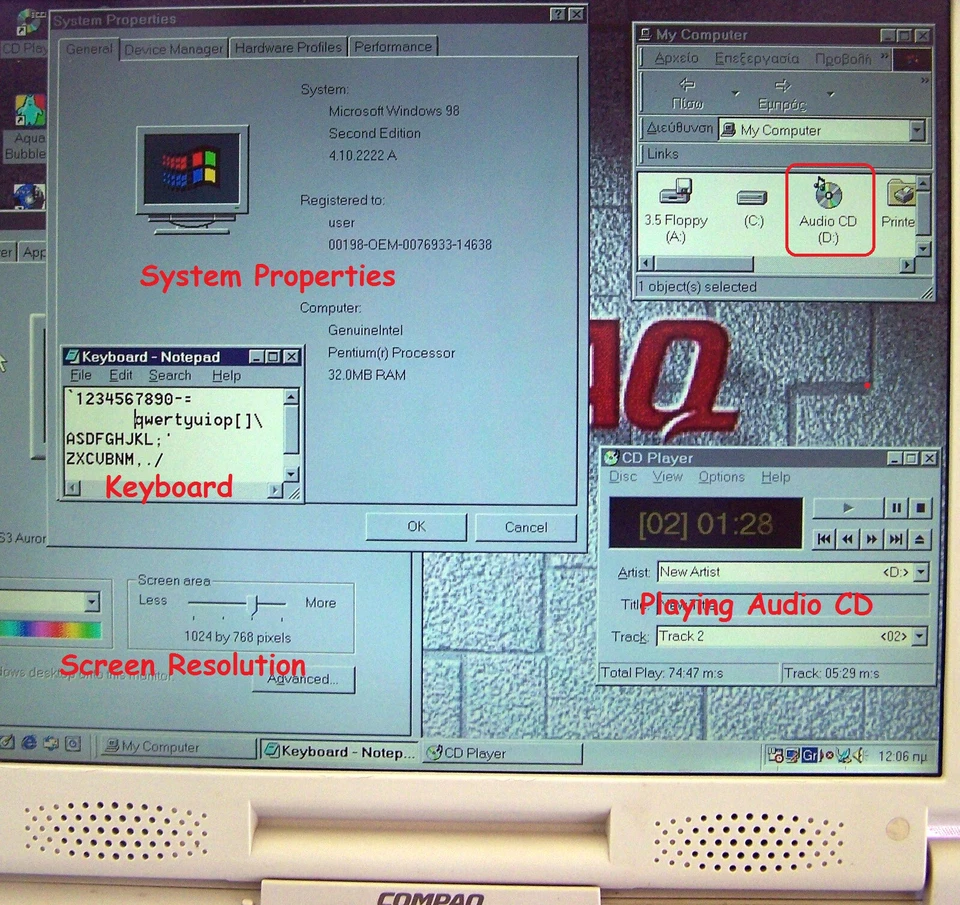Skip to the next CD track
The height and width of the screenshot is (905, 960).
pos(895,539)
